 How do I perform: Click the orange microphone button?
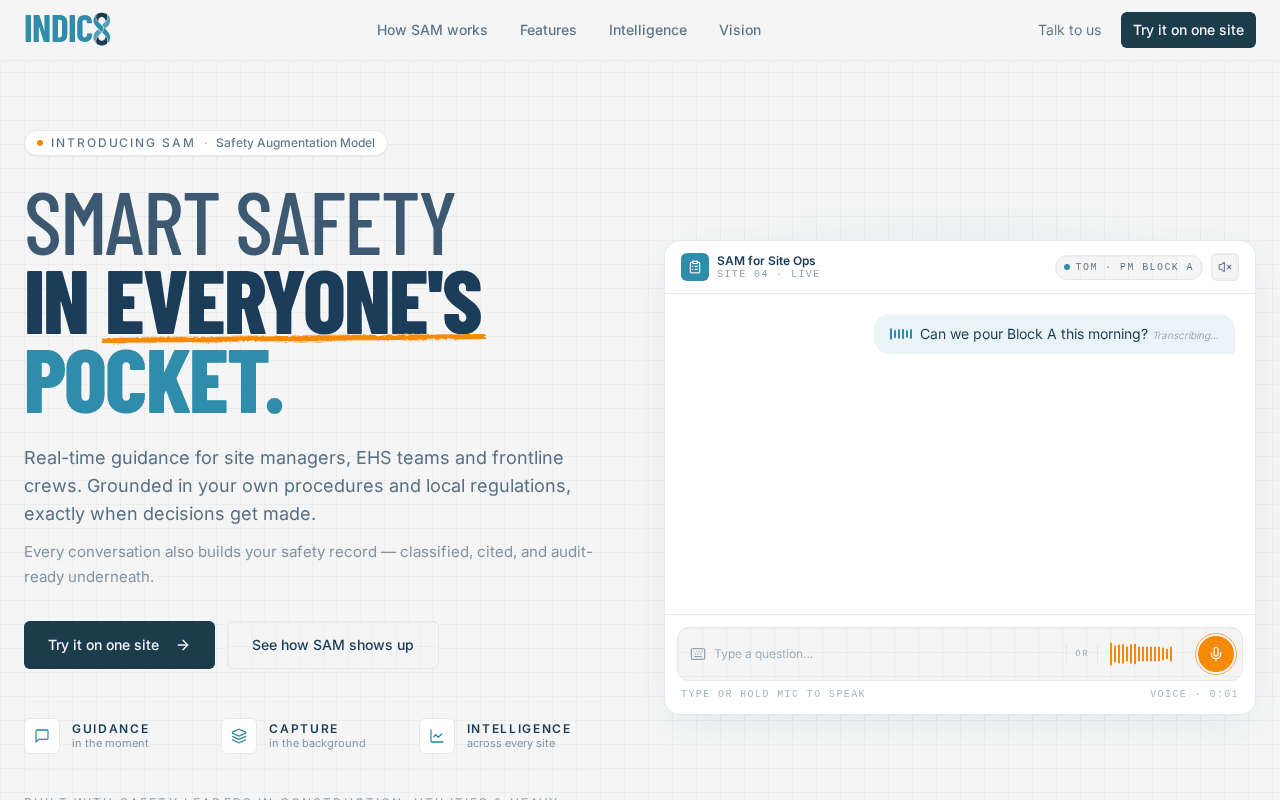point(1216,654)
